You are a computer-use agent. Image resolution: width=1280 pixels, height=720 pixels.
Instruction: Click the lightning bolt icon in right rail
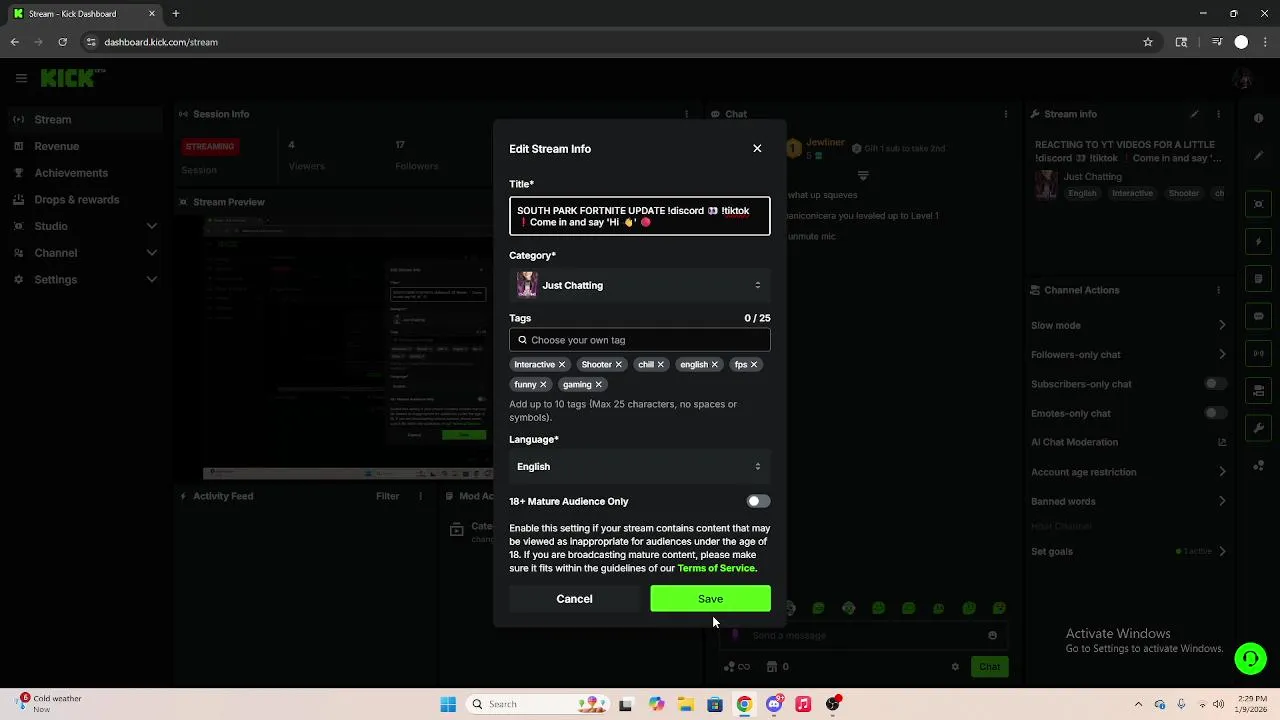click(1259, 242)
